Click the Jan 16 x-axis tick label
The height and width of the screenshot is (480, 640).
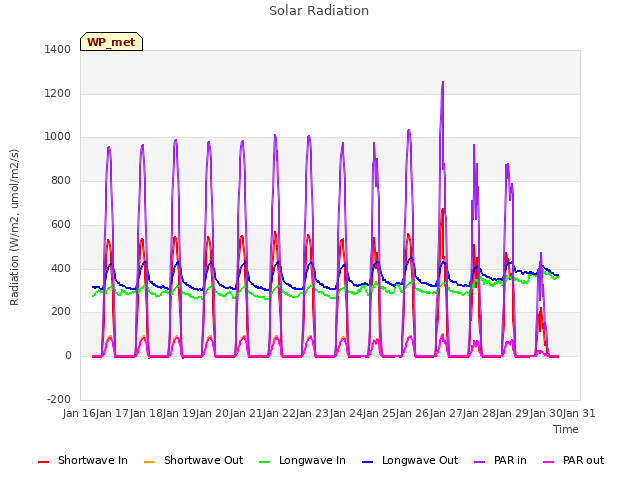point(79,413)
